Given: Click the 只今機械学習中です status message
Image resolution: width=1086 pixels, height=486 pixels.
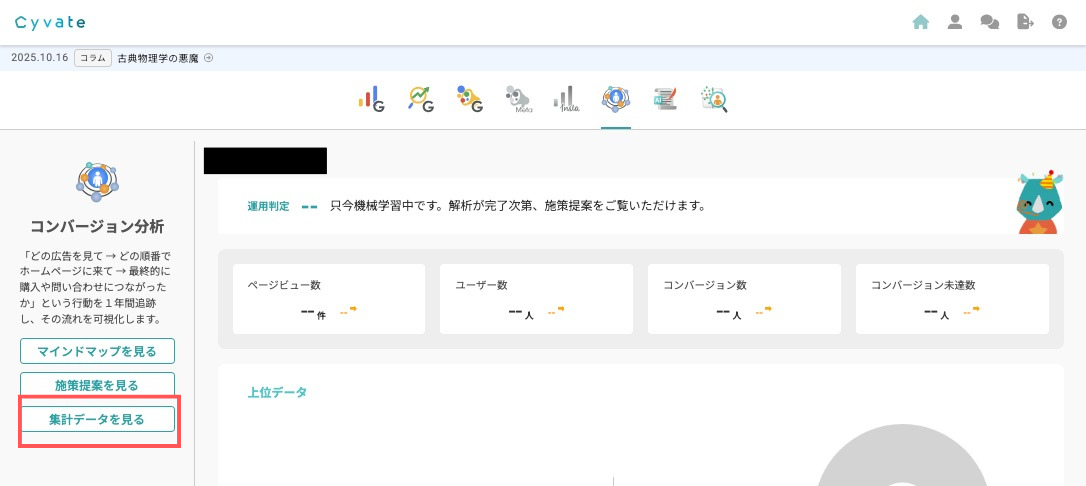Looking at the screenshot, I should click(518, 206).
